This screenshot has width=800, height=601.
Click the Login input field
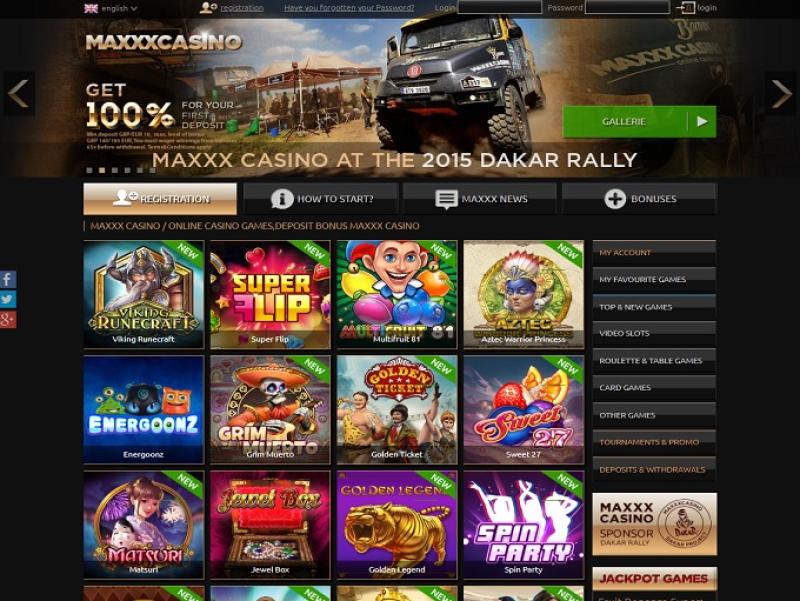point(499,7)
